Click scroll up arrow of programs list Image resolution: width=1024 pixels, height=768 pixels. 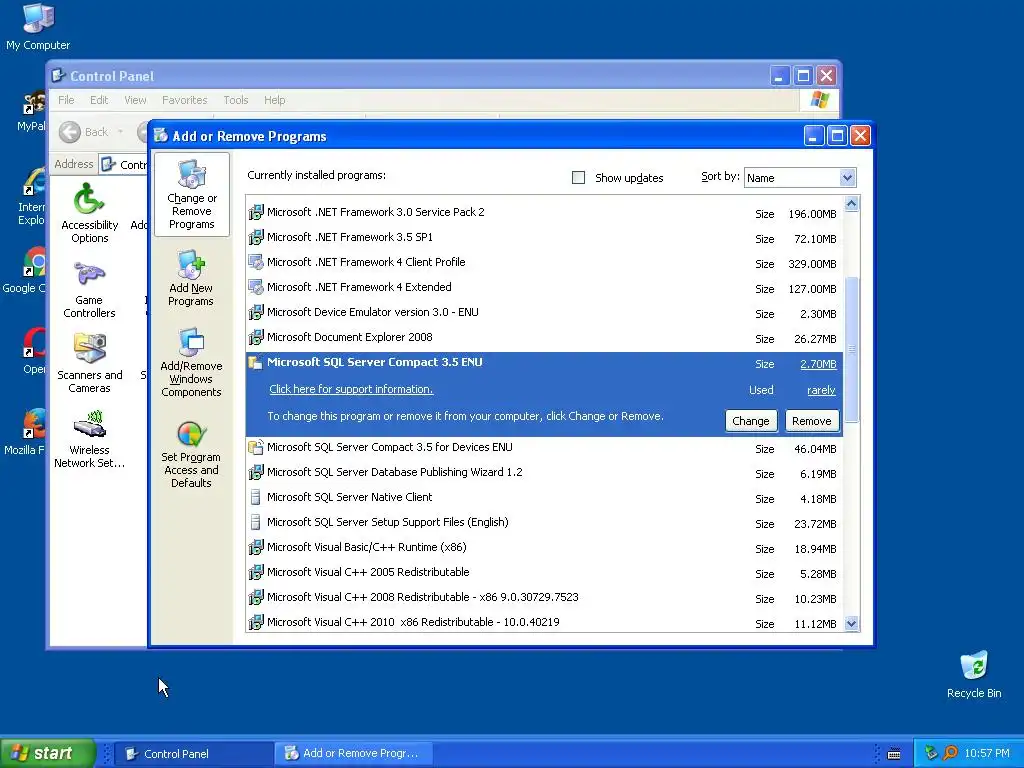(x=851, y=204)
